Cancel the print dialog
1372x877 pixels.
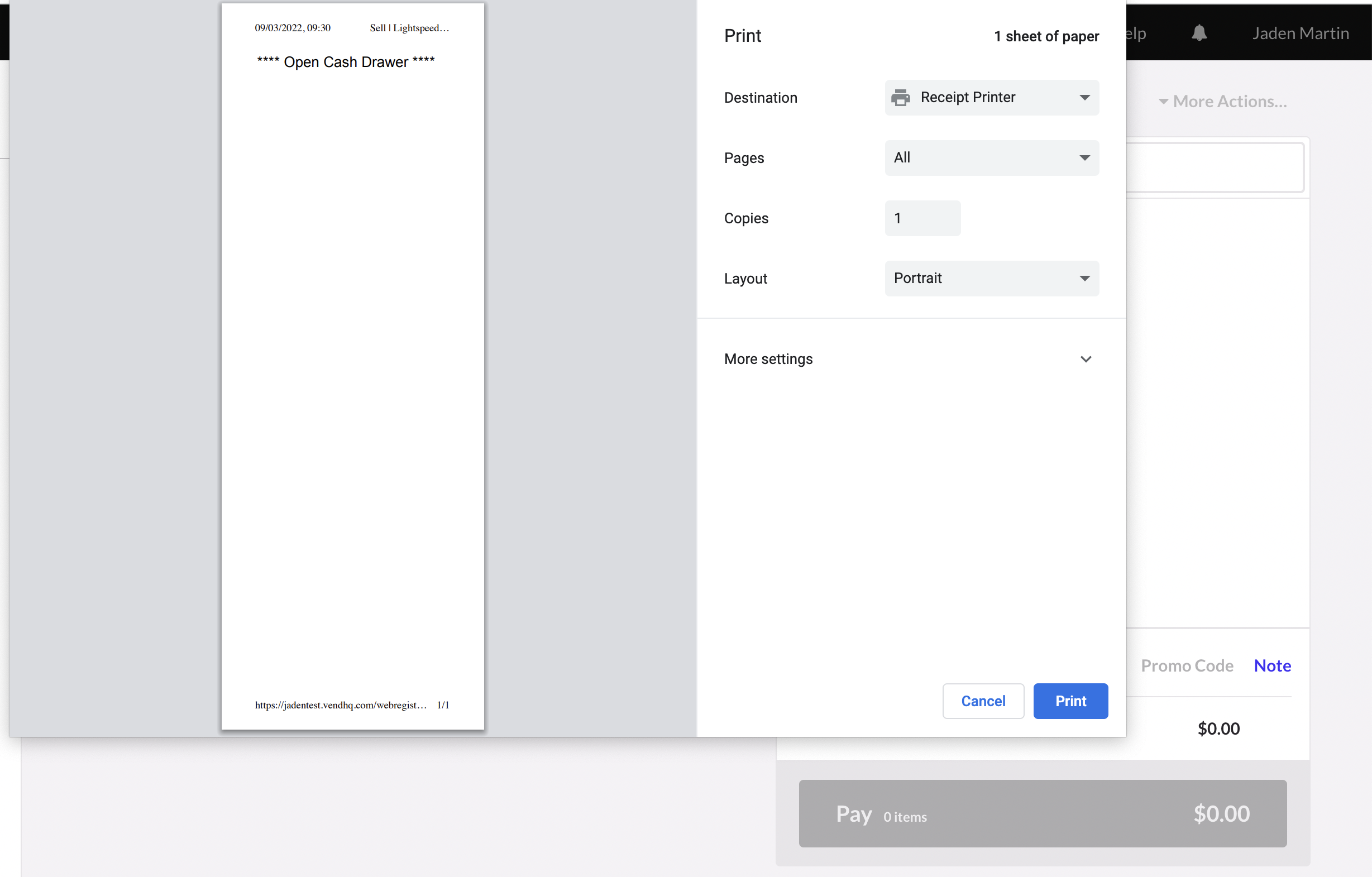(x=983, y=701)
